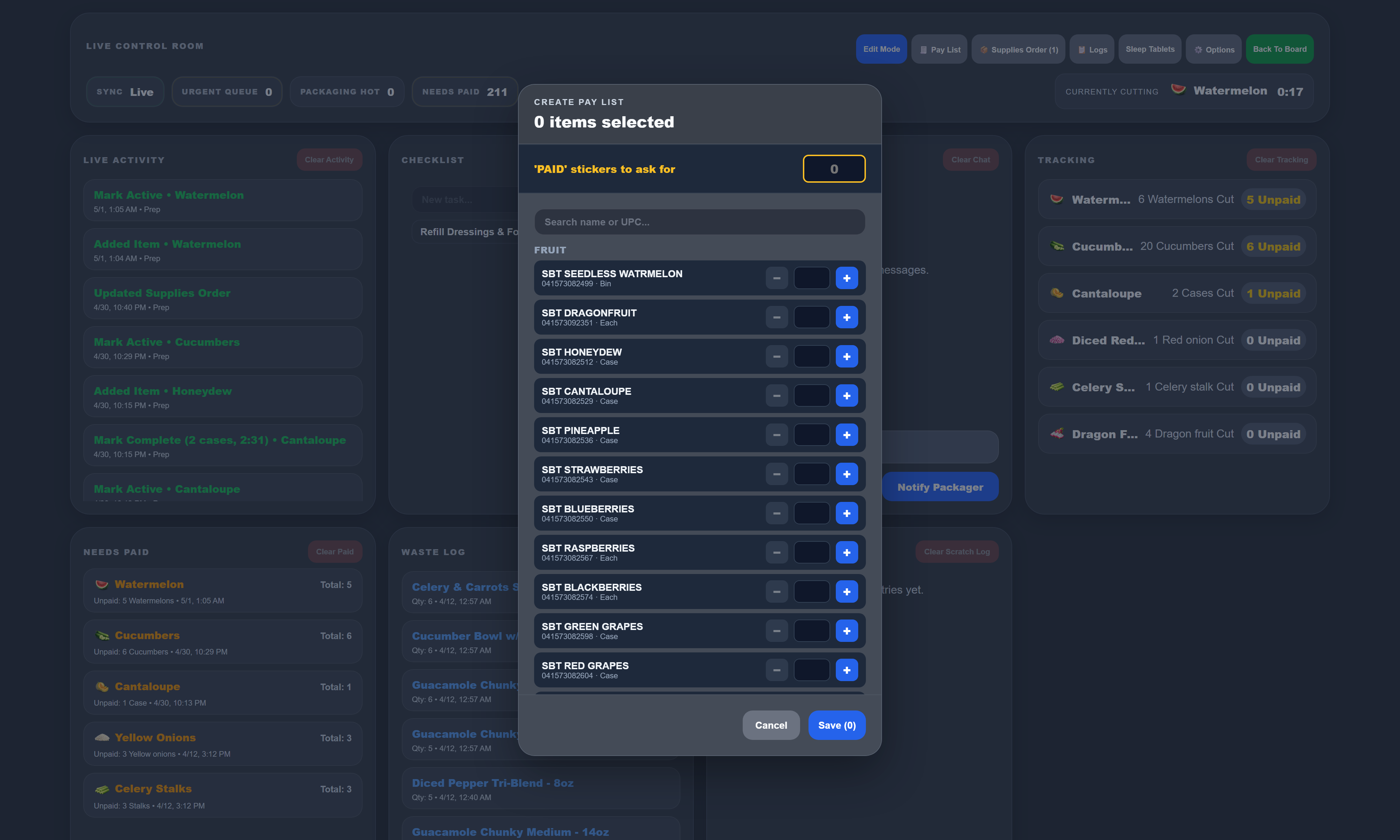Open Diced Pepper Tri-Blend waste log entry
The image size is (1400, 840).
click(541, 789)
